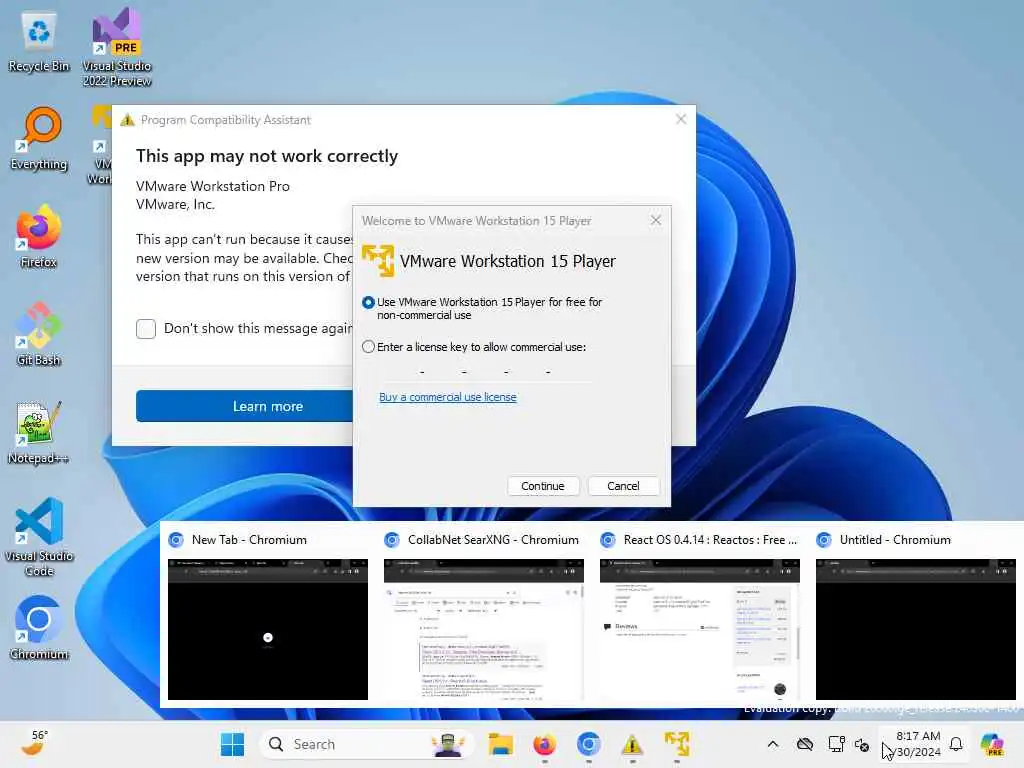Show hidden system tray icons

coord(773,744)
